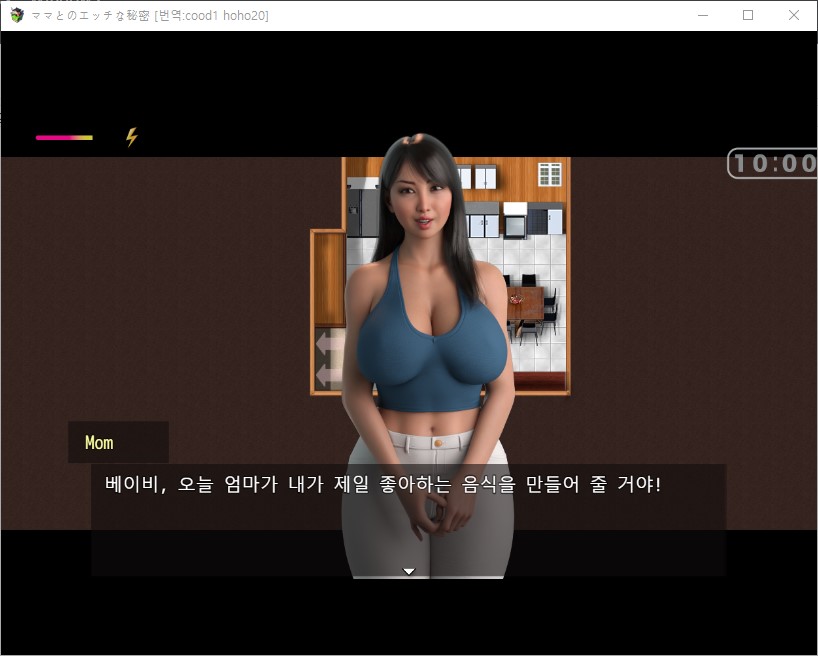Screen dimensions: 818x656
Task: Click the refrigerator in the kitchen map
Action: pyautogui.click(x=363, y=208)
